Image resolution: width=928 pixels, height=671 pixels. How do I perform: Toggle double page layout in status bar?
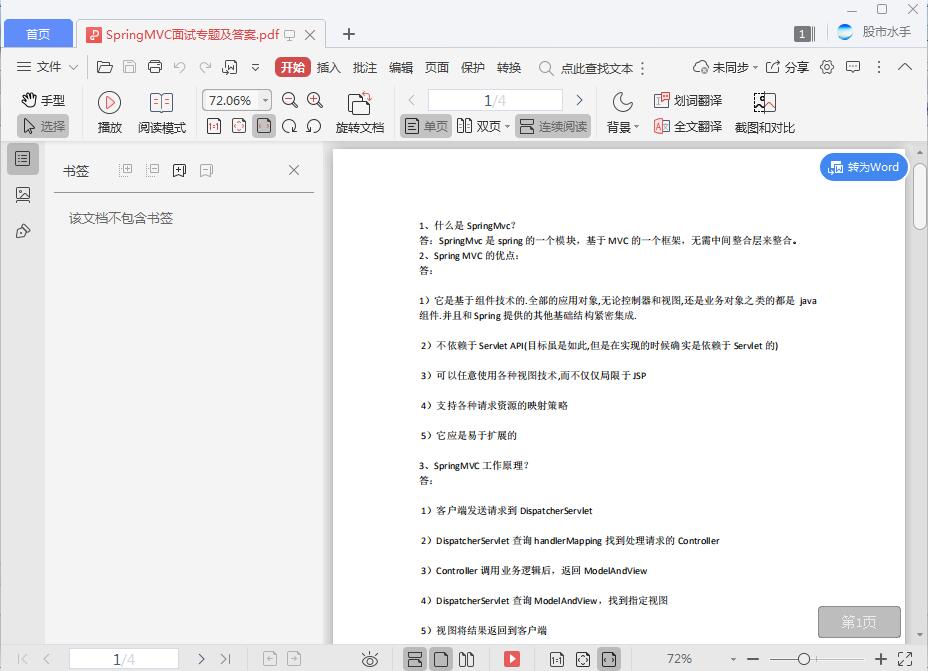tap(466, 659)
